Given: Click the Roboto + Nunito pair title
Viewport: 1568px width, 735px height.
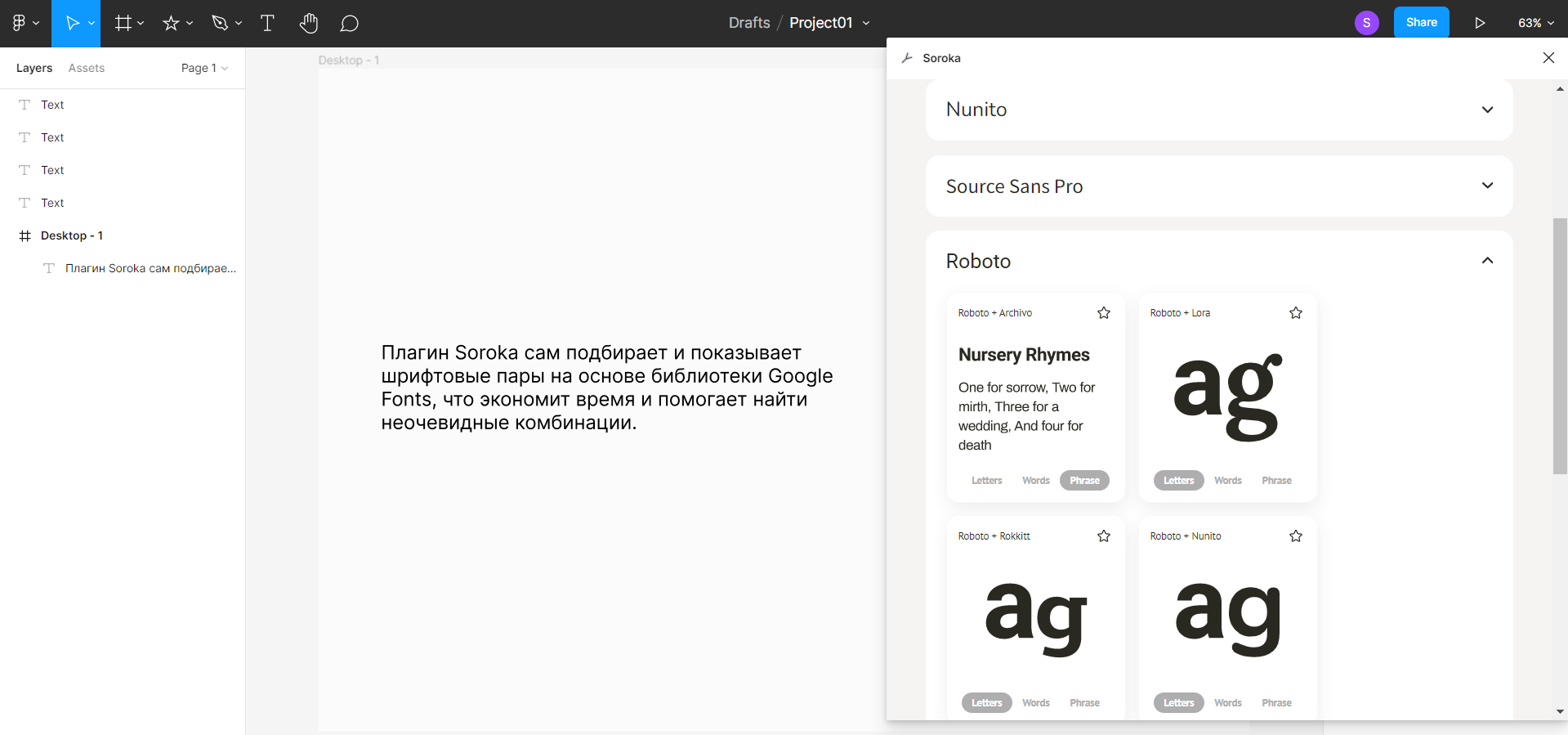Looking at the screenshot, I should coord(1186,536).
